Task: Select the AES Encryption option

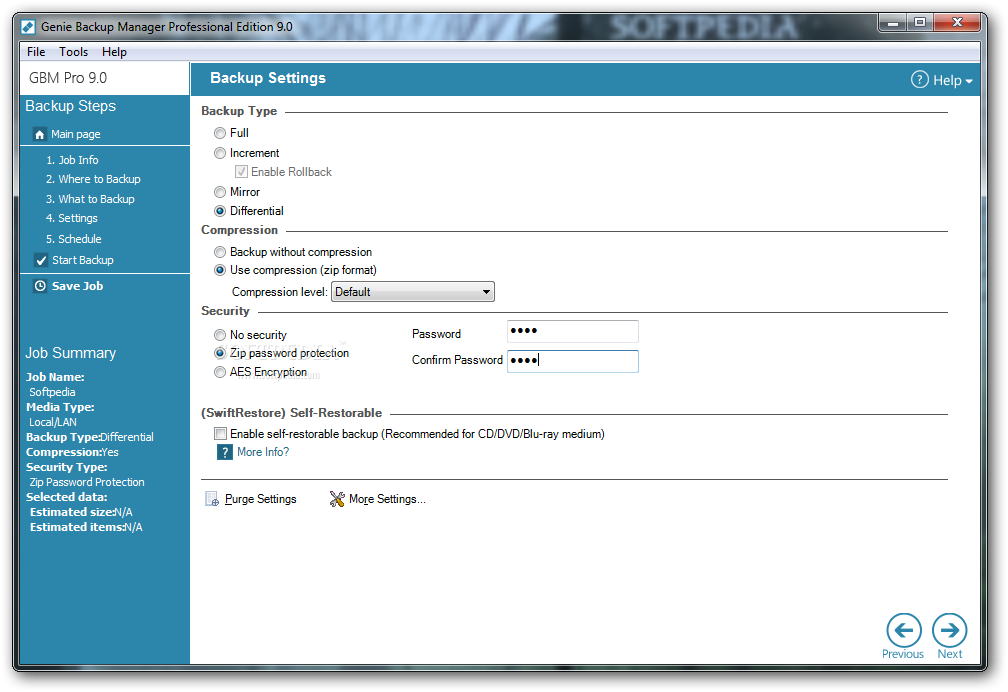Action: click(x=220, y=372)
